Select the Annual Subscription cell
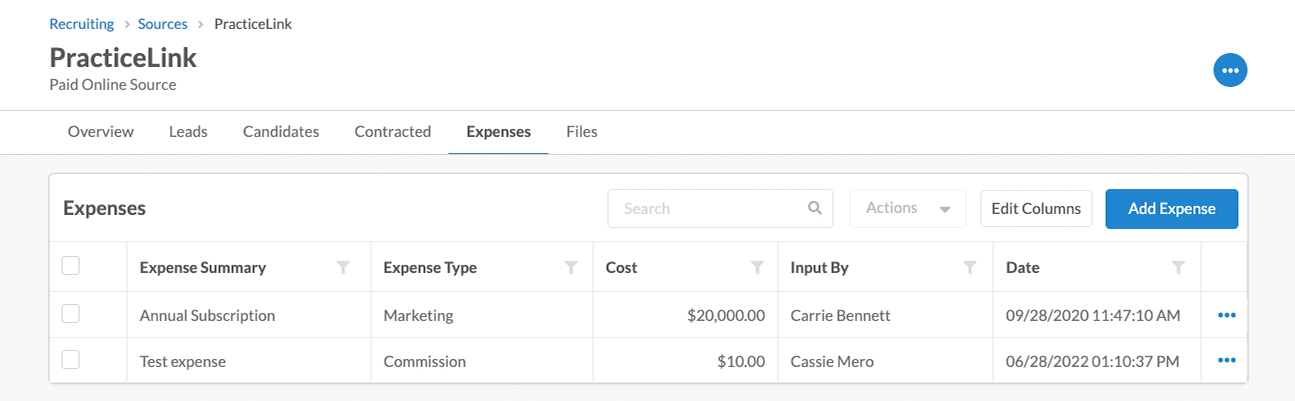 (207, 315)
